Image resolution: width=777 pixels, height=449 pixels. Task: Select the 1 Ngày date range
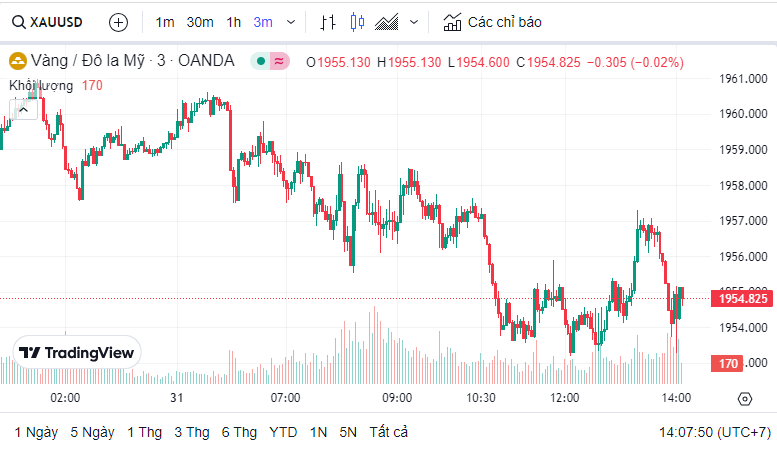36,432
